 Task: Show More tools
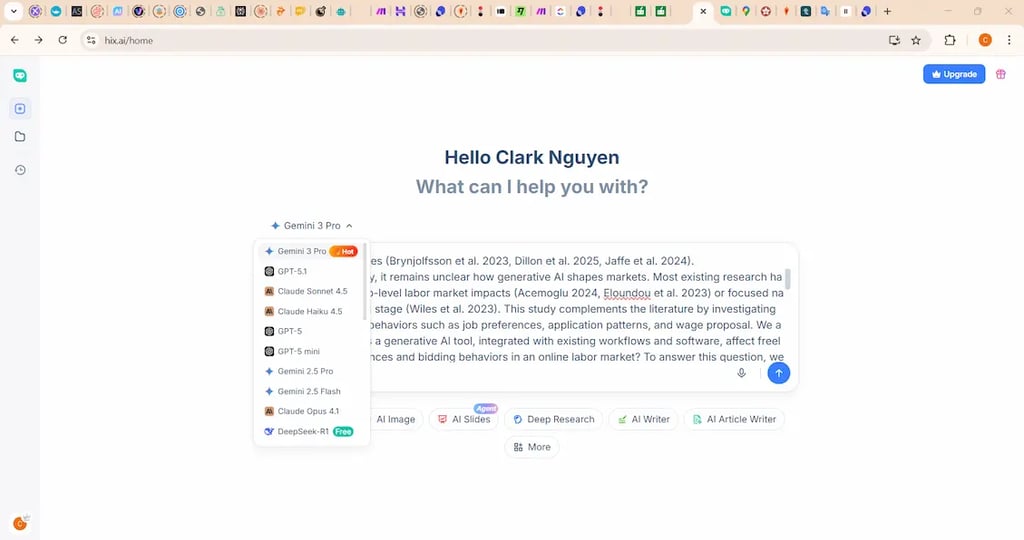[x=532, y=447]
